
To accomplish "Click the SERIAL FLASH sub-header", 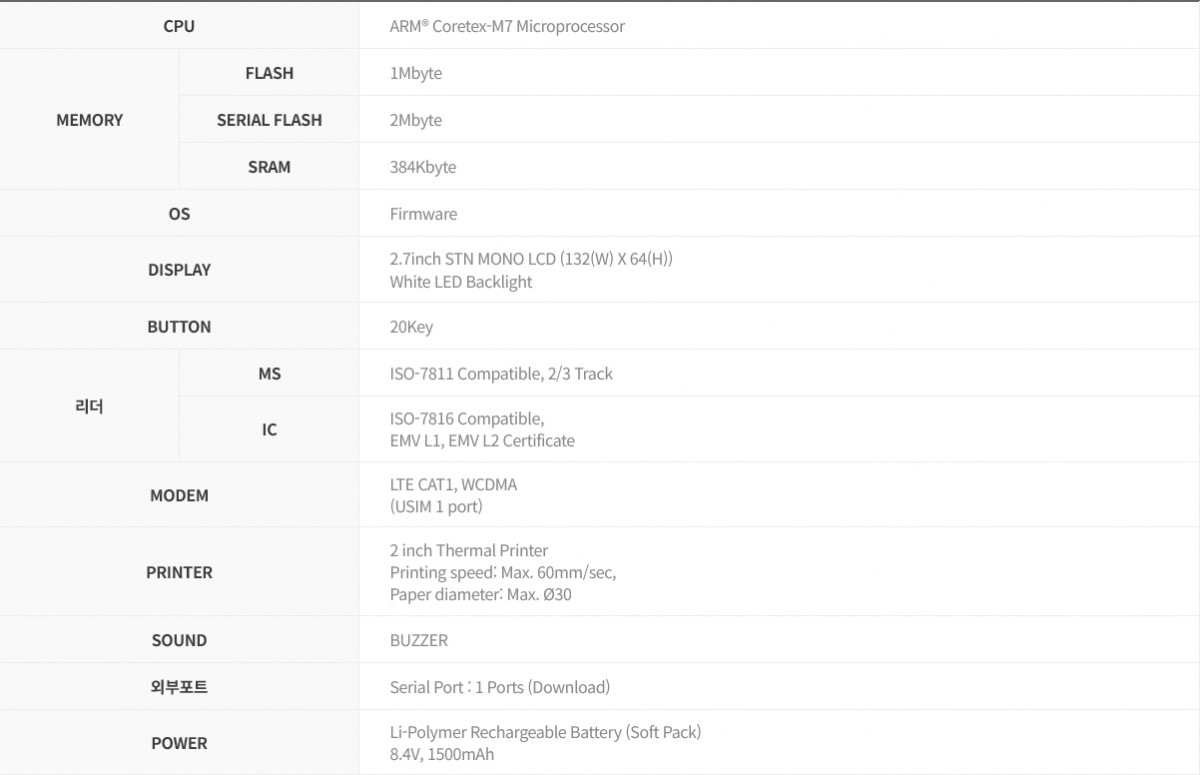I will click(x=269, y=120).
